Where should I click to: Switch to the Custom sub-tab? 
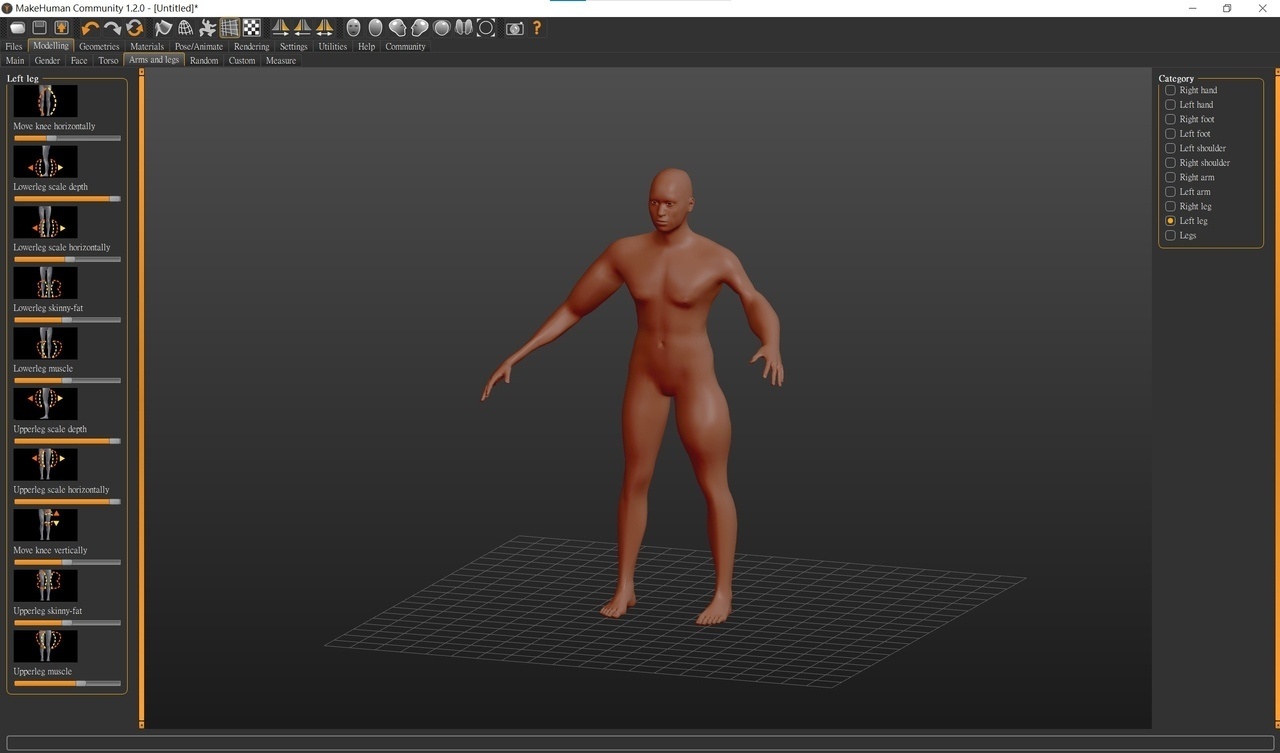point(242,60)
